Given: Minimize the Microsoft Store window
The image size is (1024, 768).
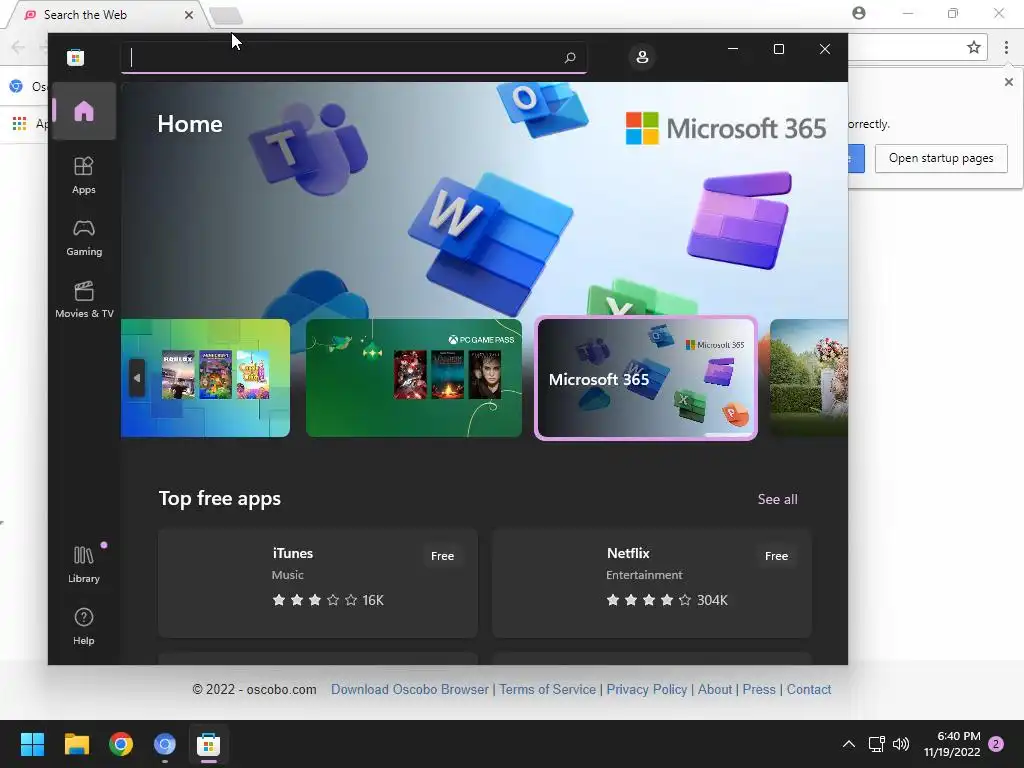Looking at the screenshot, I should pos(733,49).
